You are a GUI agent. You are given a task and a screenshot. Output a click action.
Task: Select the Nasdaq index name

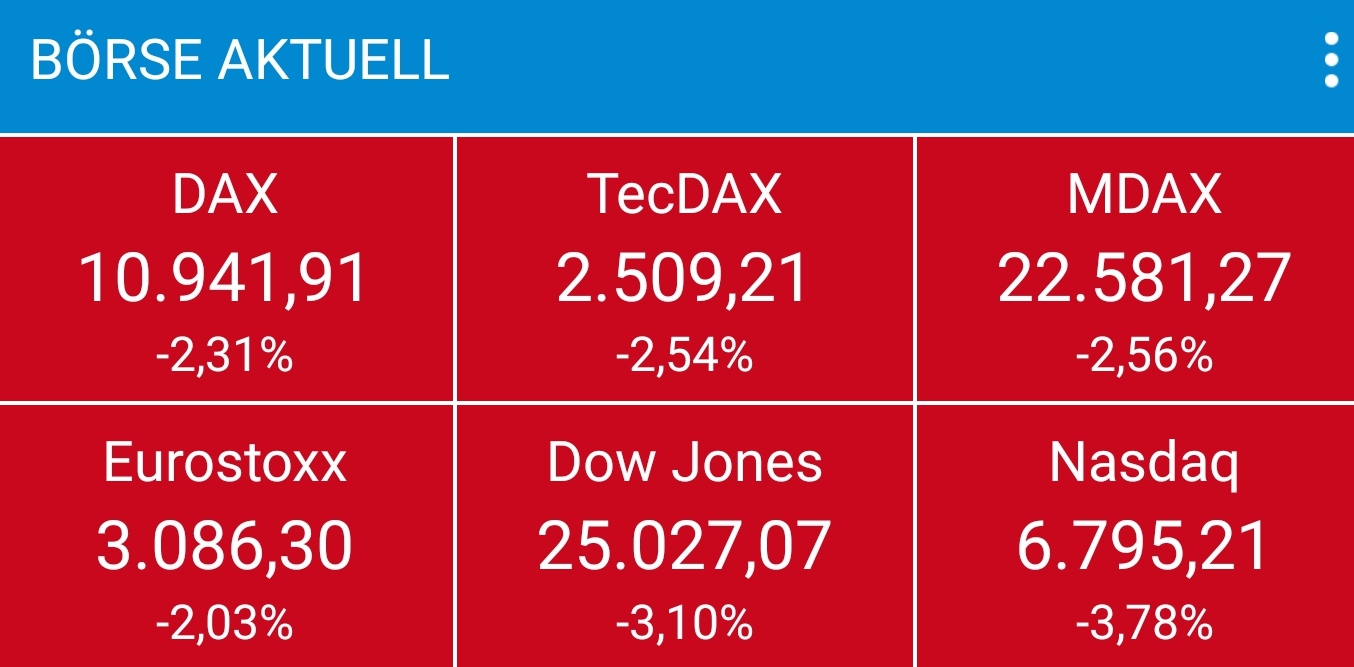click(x=1144, y=463)
